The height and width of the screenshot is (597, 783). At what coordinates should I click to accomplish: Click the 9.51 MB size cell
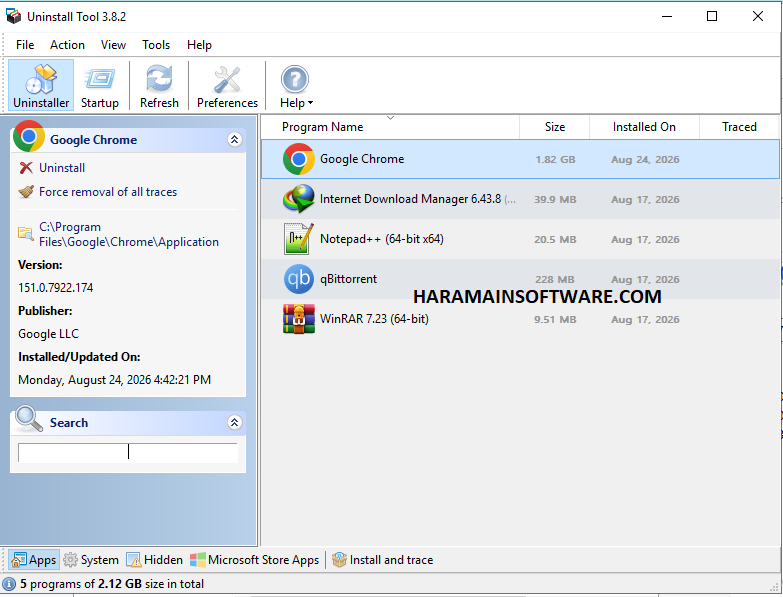click(555, 319)
